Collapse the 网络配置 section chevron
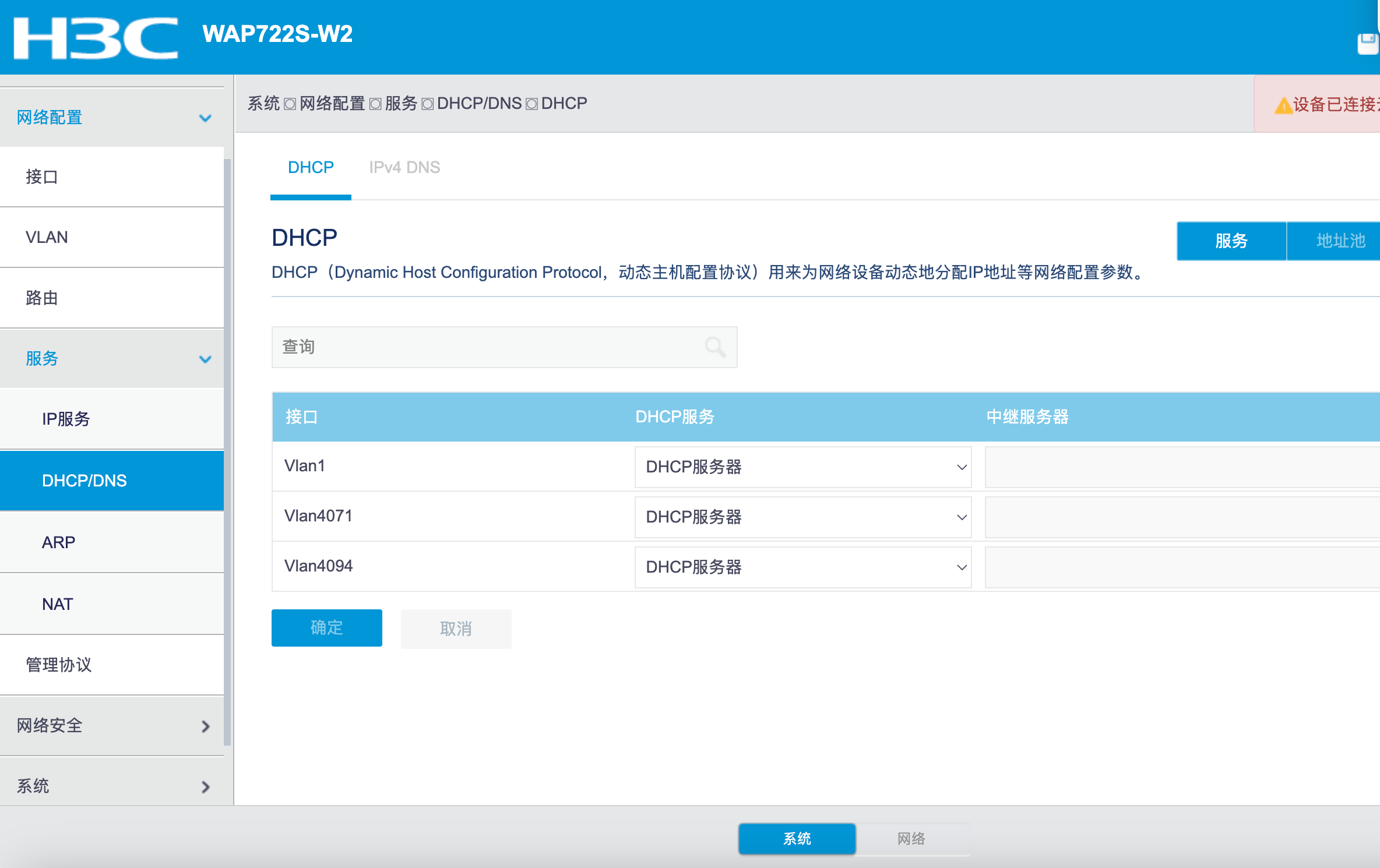The height and width of the screenshot is (868, 1380). coord(205,118)
